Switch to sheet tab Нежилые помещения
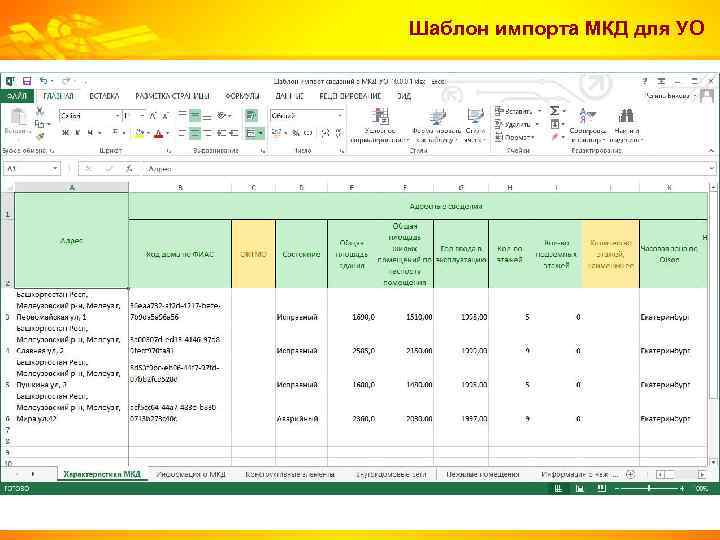The image size is (720, 540). click(483, 474)
